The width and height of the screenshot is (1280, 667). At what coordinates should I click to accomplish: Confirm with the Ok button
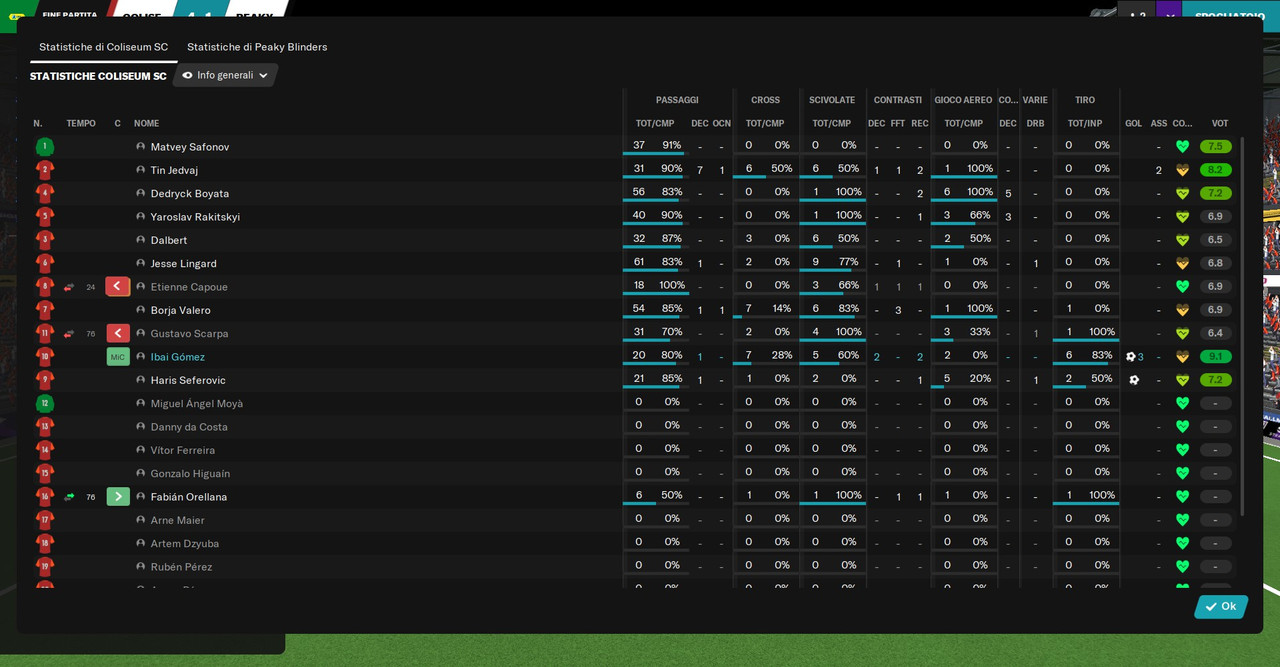pyautogui.click(x=1221, y=606)
